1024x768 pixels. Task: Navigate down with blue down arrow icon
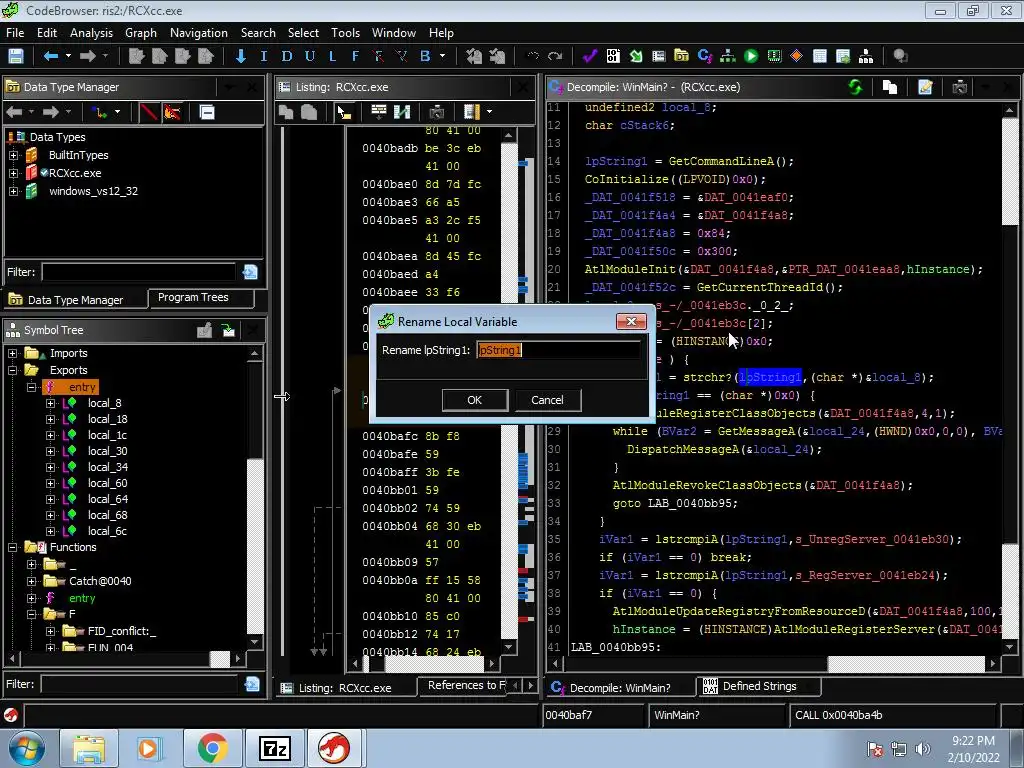click(x=241, y=56)
